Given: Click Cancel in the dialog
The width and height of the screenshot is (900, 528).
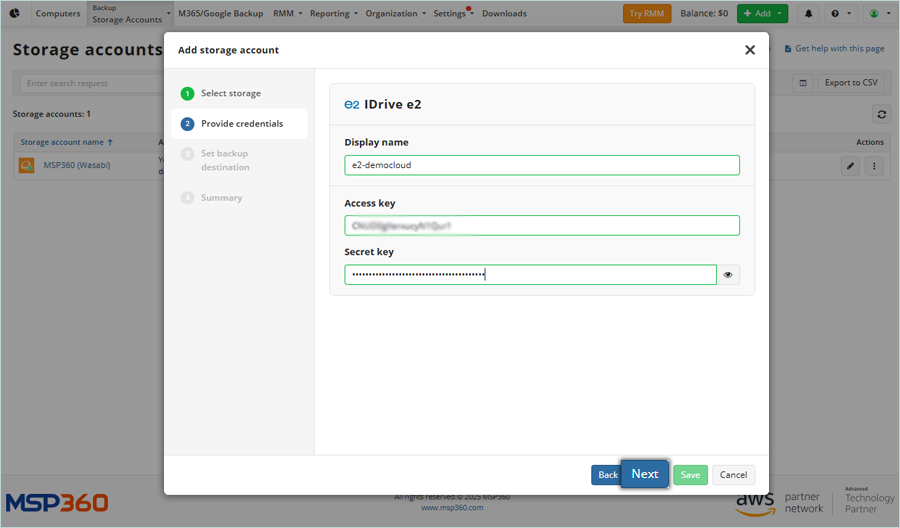Looking at the screenshot, I should [733, 475].
